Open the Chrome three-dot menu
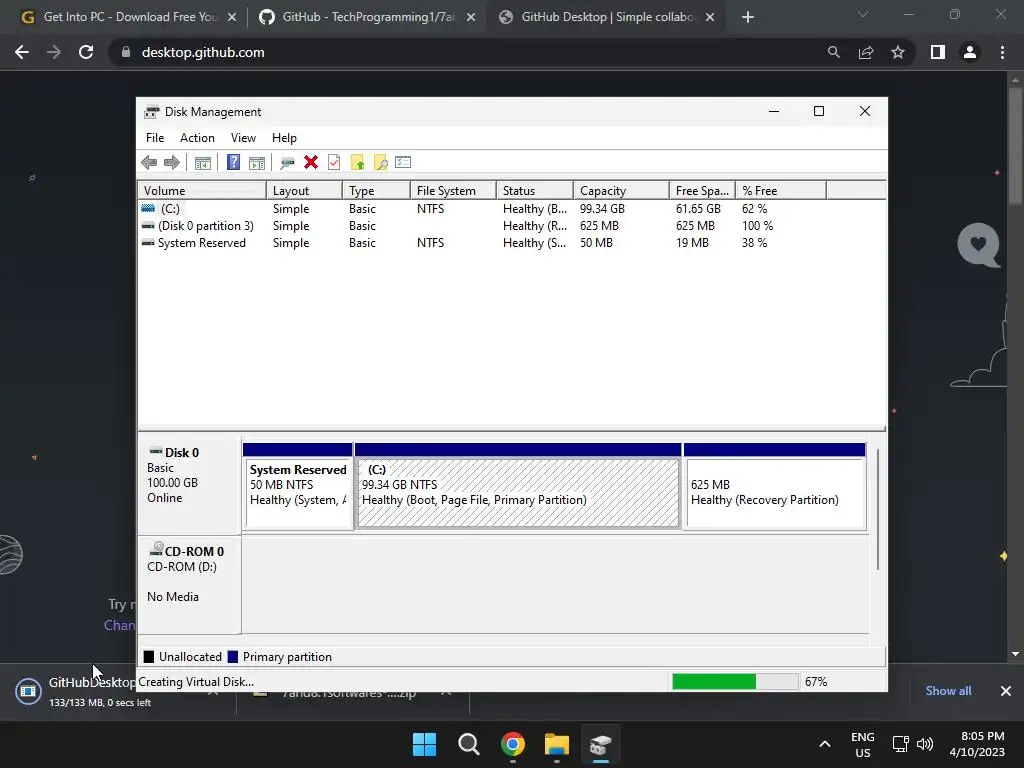The image size is (1024, 768). tap(1002, 52)
